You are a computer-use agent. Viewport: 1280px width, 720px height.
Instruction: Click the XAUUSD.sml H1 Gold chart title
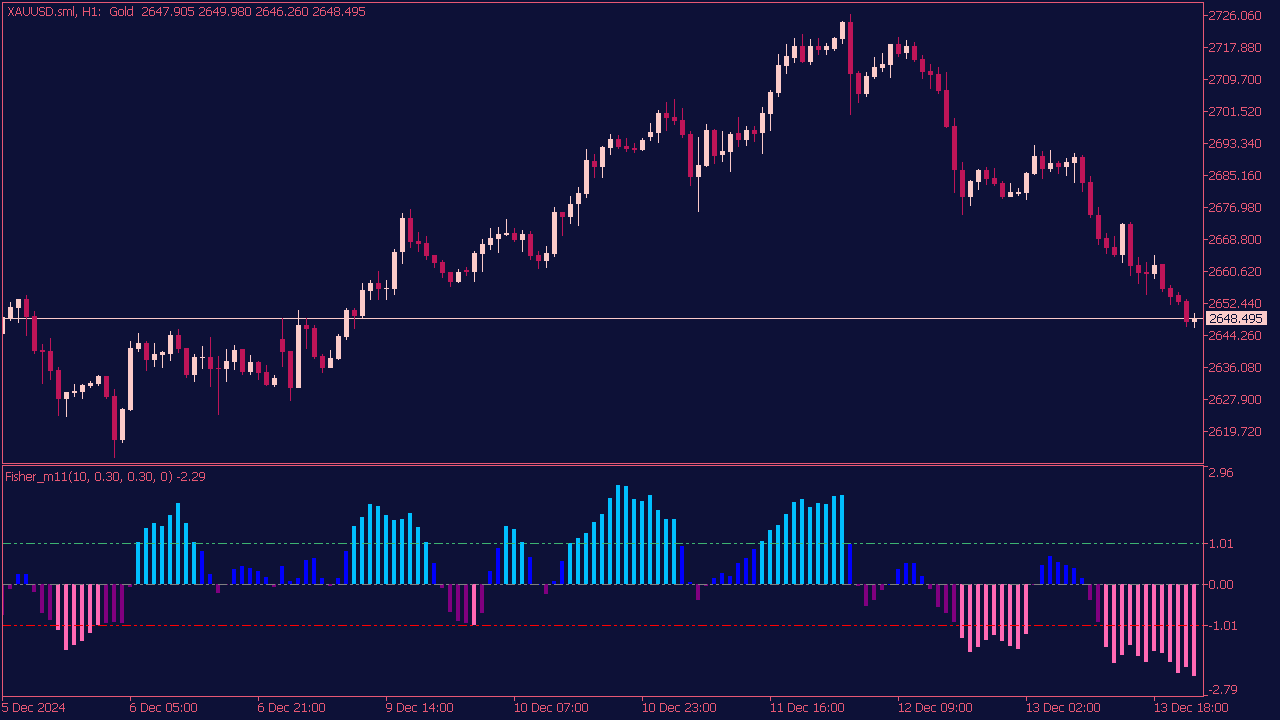click(186, 12)
